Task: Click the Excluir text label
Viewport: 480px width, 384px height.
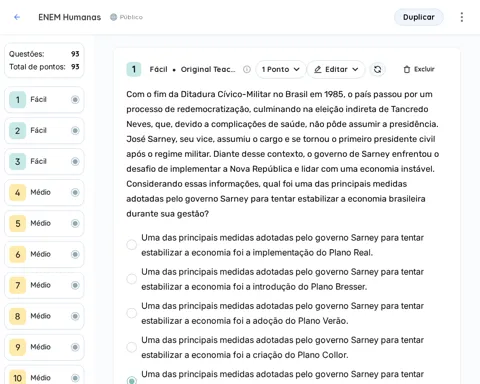Action: pyautogui.click(x=424, y=69)
